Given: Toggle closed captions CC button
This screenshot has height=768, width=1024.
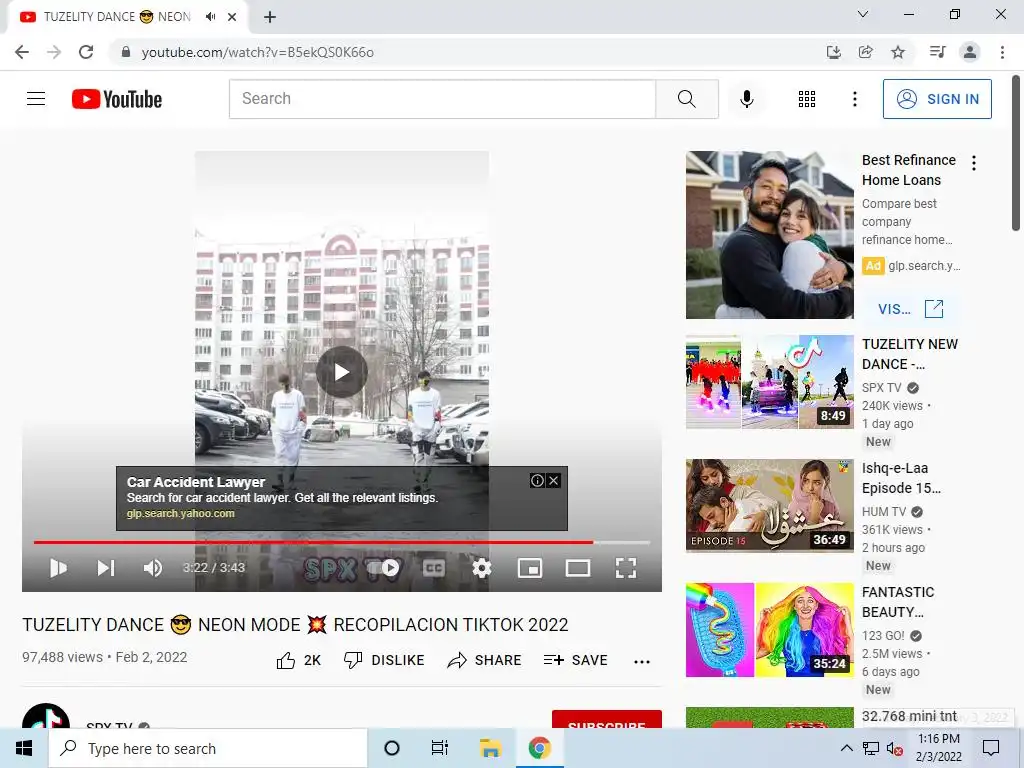Looking at the screenshot, I should (434, 568).
